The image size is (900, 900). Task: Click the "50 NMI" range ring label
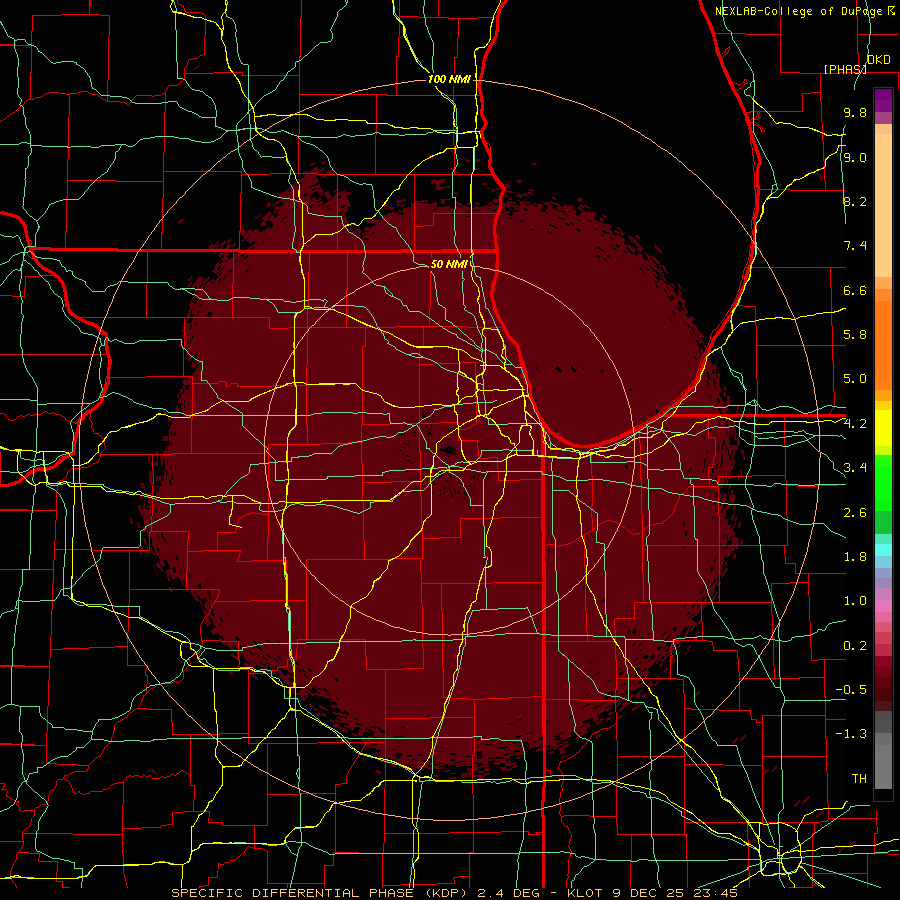click(x=449, y=264)
